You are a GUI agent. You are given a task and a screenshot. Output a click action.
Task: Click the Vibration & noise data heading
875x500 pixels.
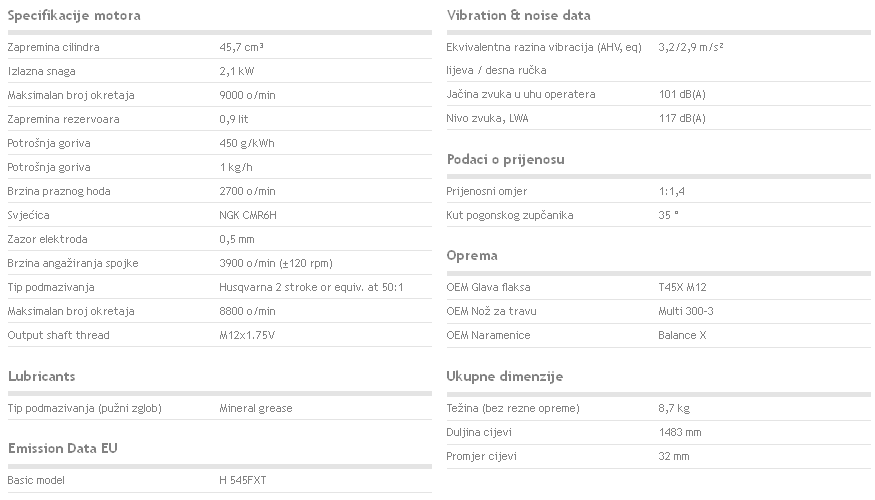click(x=518, y=16)
